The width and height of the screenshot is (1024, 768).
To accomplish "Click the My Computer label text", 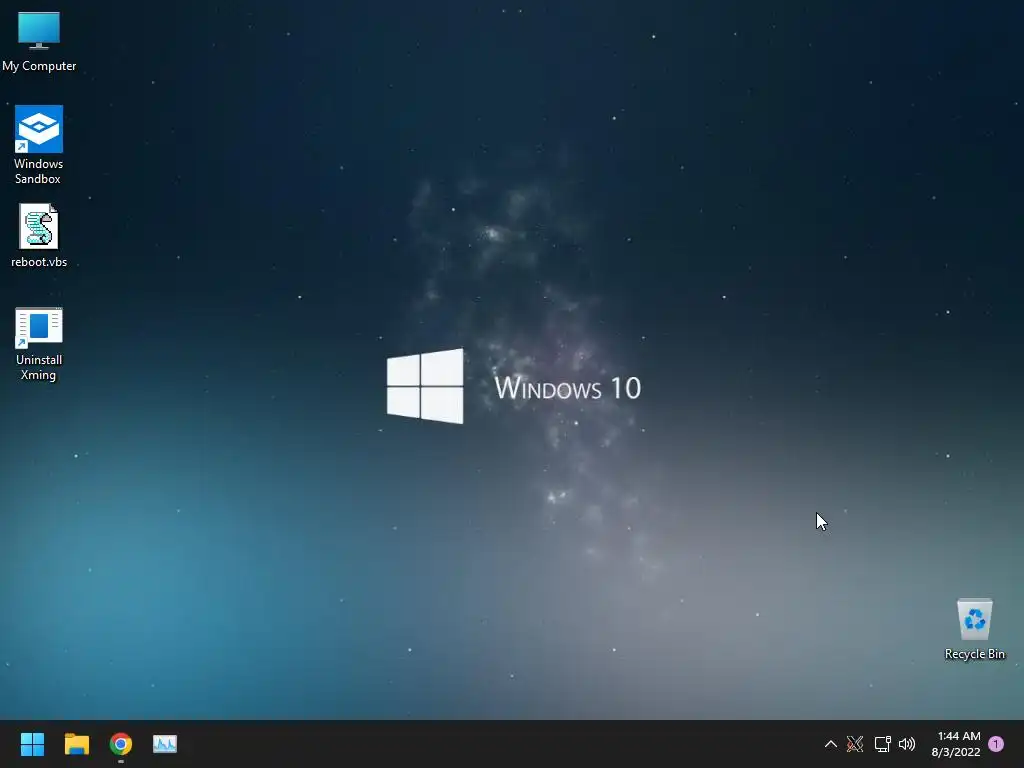I will [x=39, y=66].
